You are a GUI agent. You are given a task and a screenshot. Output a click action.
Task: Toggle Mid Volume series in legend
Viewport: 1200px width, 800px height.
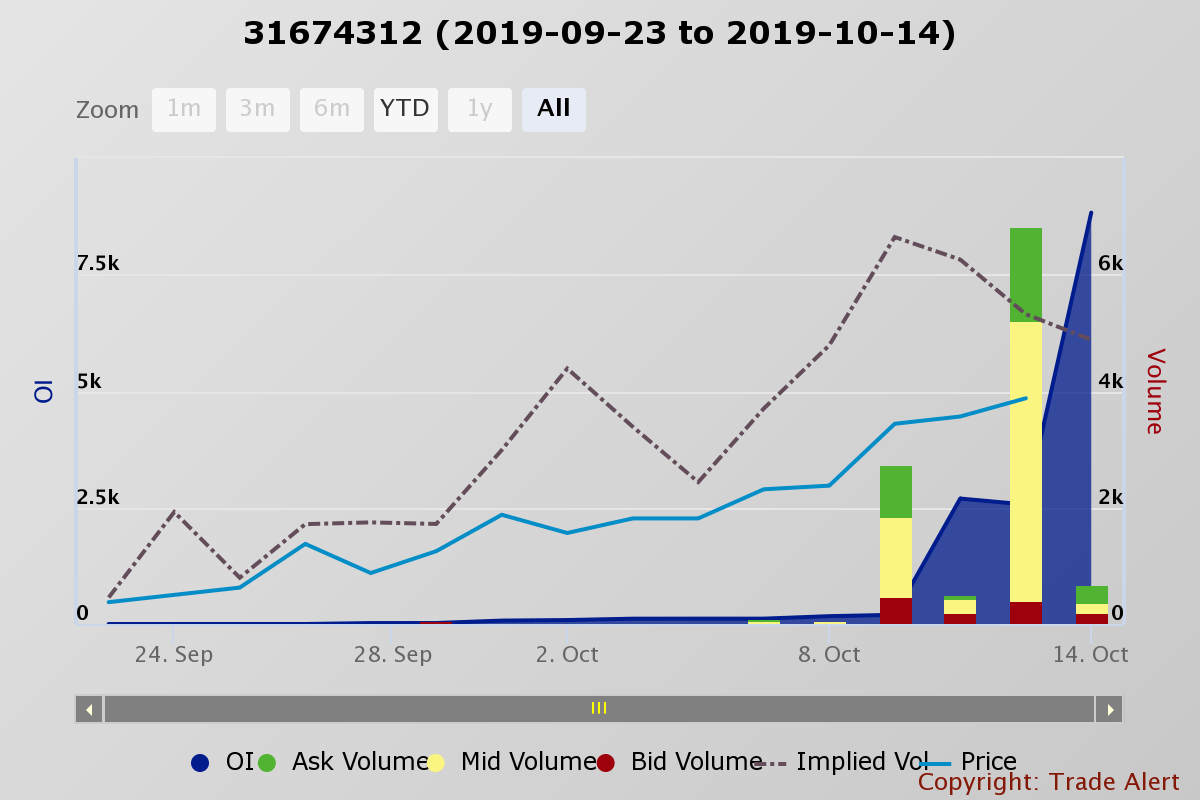click(x=512, y=762)
